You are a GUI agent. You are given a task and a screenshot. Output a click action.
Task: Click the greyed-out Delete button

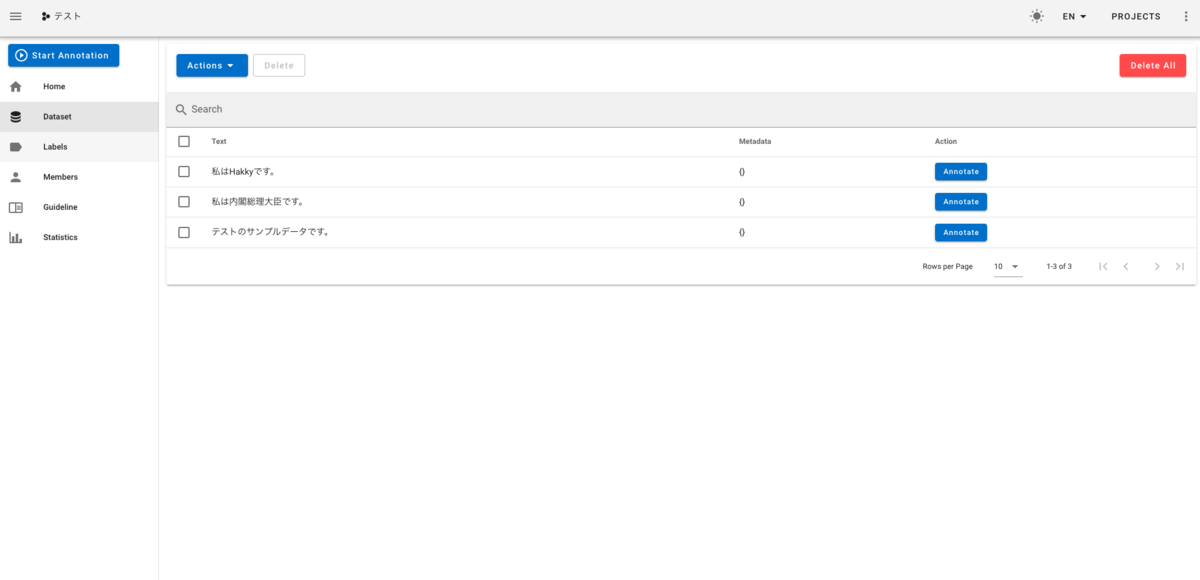pos(279,66)
